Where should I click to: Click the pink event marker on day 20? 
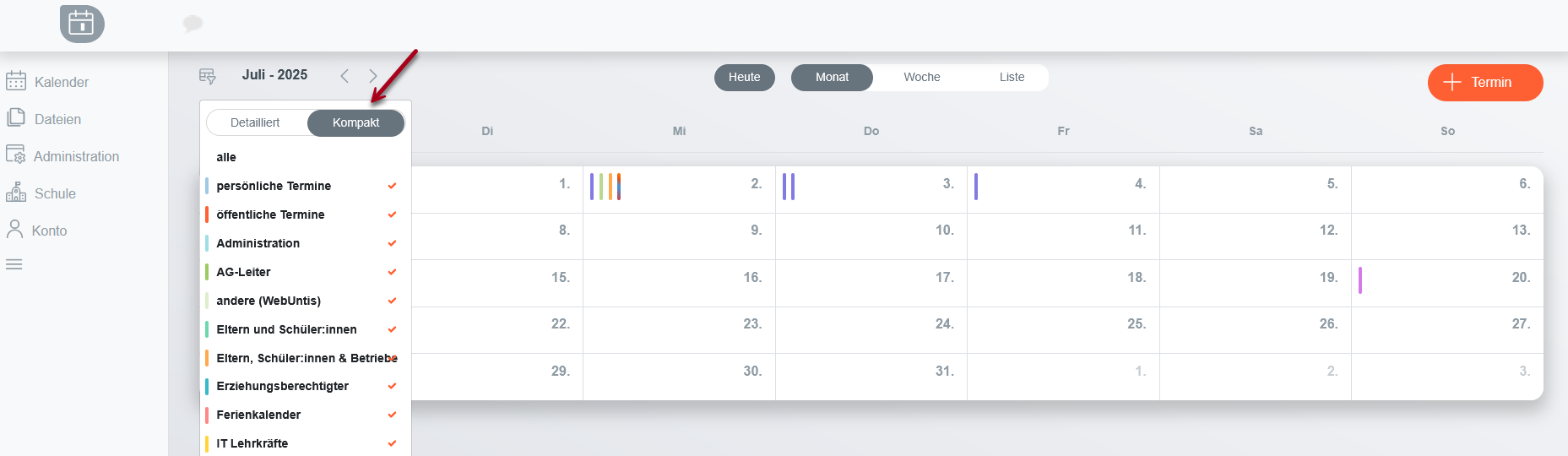pos(1359,280)
